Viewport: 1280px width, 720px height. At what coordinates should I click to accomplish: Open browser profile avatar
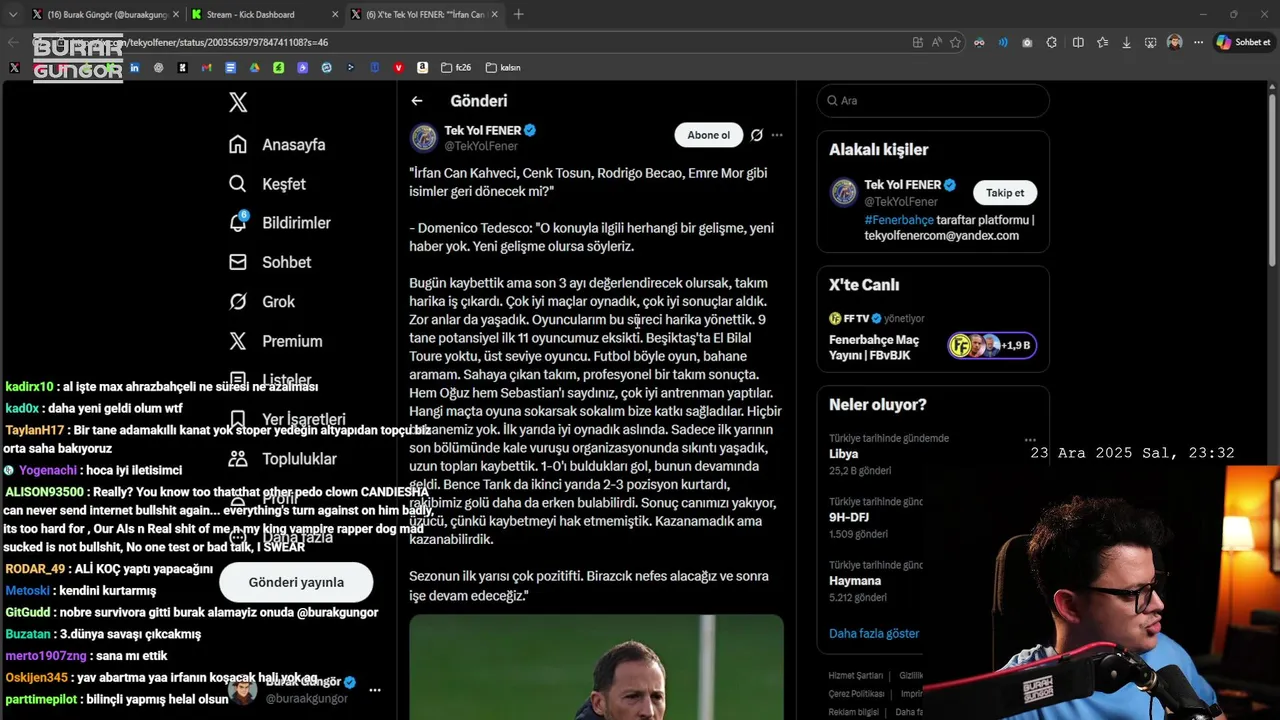pyautogui.click(x=1175, y=42)
